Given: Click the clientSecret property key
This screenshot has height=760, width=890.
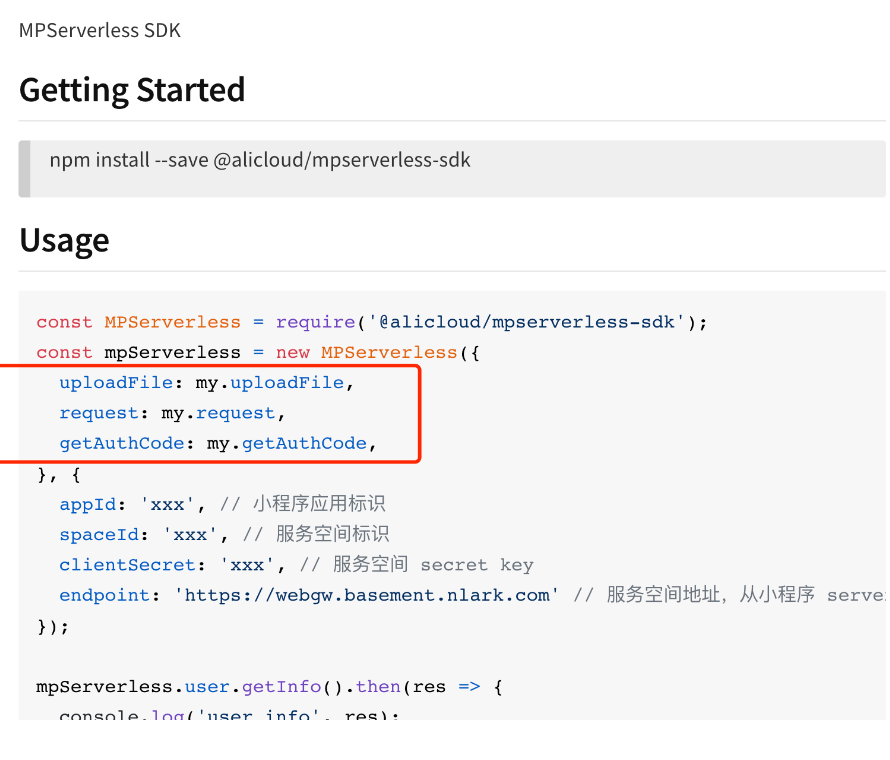Looking at the screenshot, I should pos(132,565).
